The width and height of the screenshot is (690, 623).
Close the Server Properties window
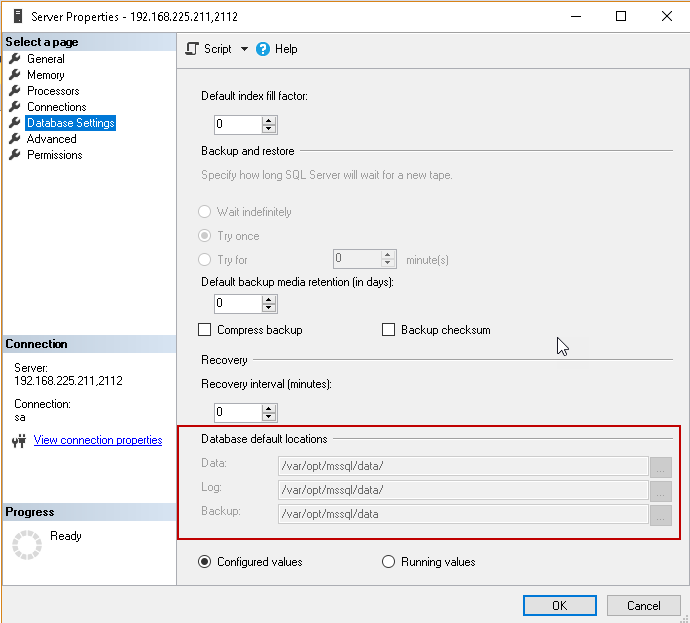(x=667, y=16)
